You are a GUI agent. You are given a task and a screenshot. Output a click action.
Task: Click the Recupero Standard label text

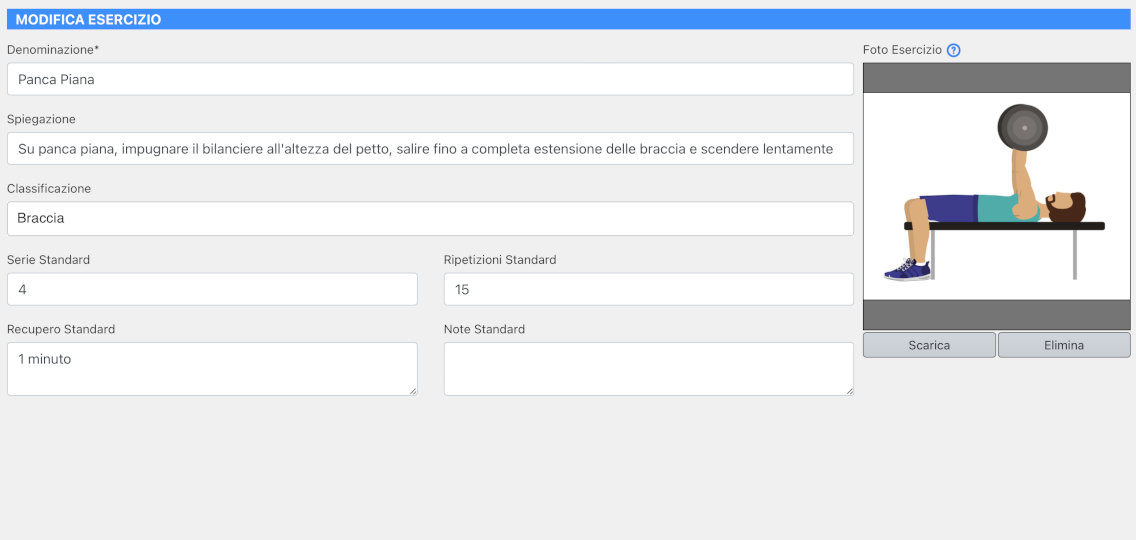pos(61,329)
